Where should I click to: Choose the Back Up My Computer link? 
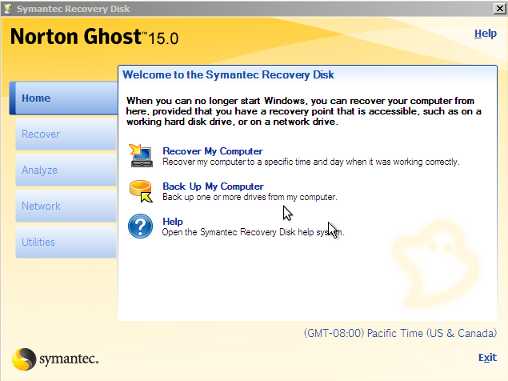coord(213,186)
